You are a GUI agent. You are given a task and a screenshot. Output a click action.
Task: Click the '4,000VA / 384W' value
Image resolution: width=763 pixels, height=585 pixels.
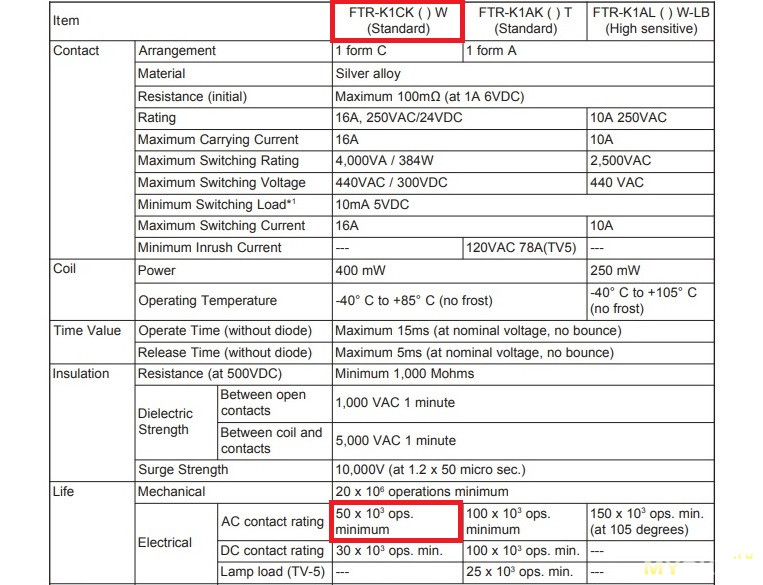coord(459,161)
